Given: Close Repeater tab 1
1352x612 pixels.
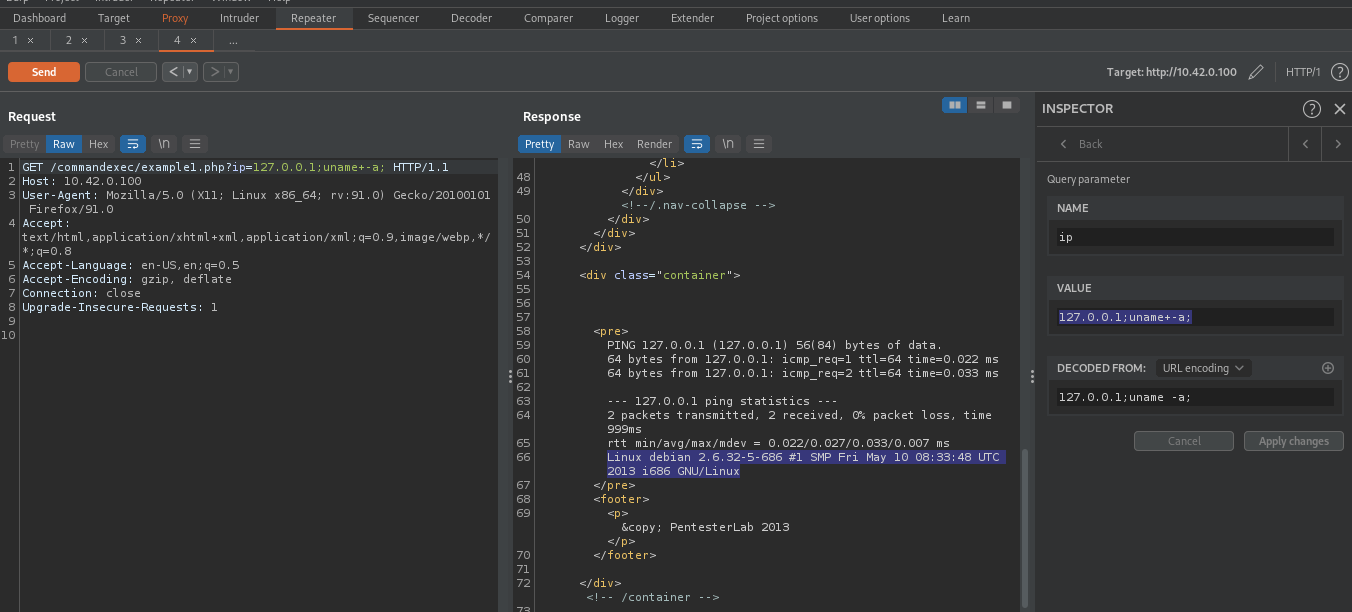Looking at the screenshot, I should tap(30, 40).
